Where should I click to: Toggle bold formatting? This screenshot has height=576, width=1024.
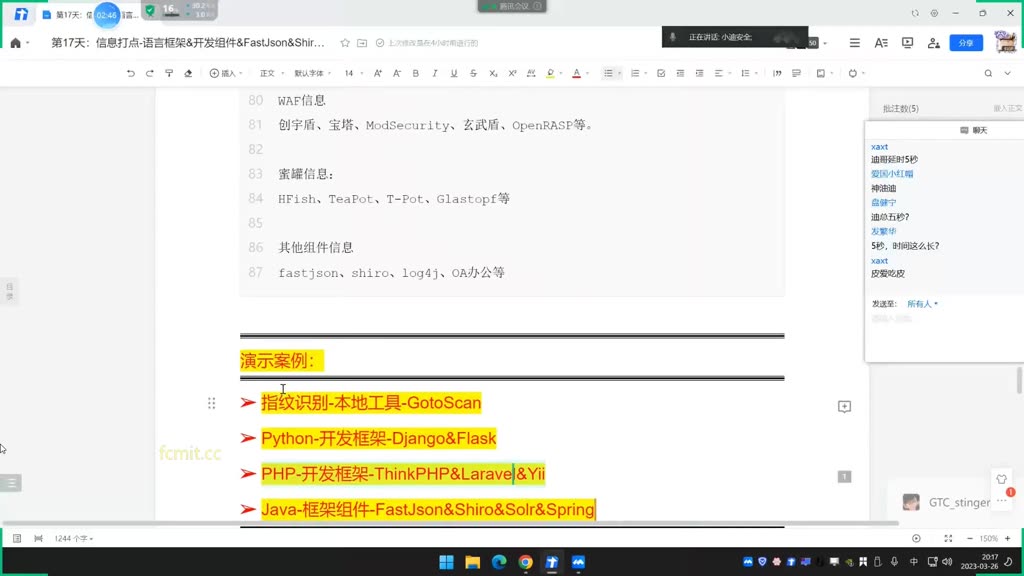[x=415, y=73]
